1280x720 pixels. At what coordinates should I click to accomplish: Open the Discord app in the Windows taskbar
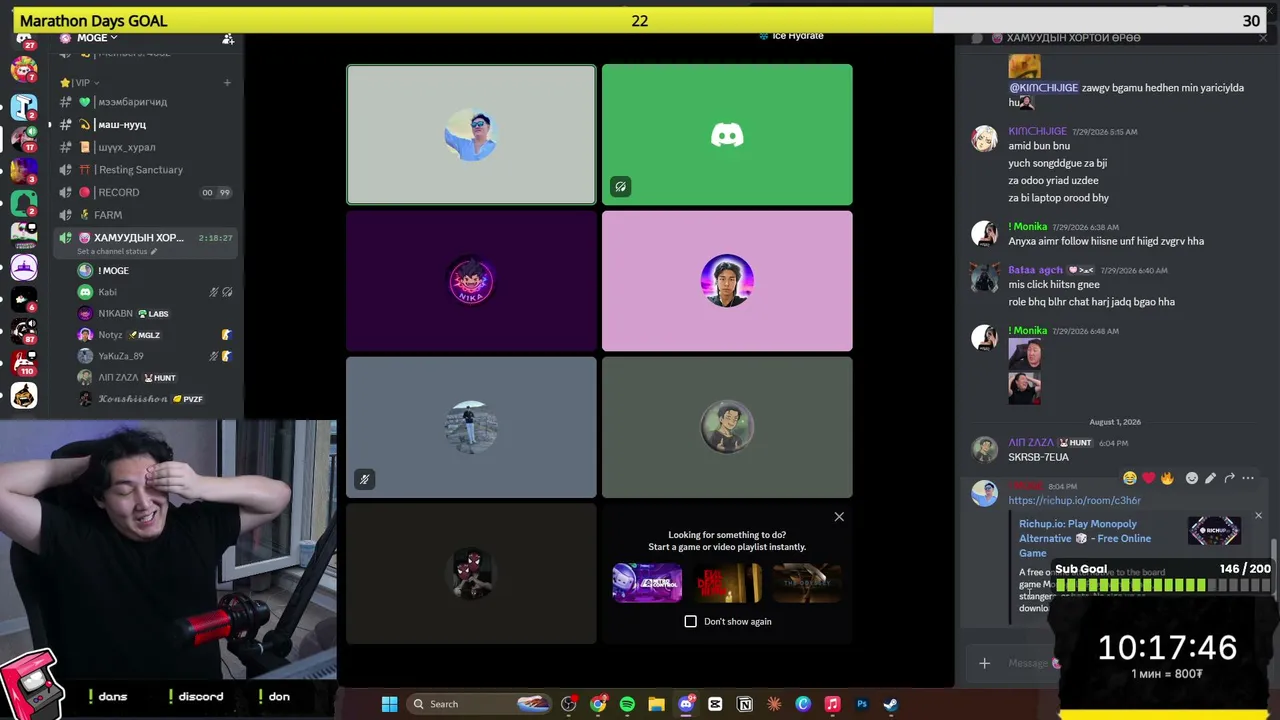coord(686,704)
